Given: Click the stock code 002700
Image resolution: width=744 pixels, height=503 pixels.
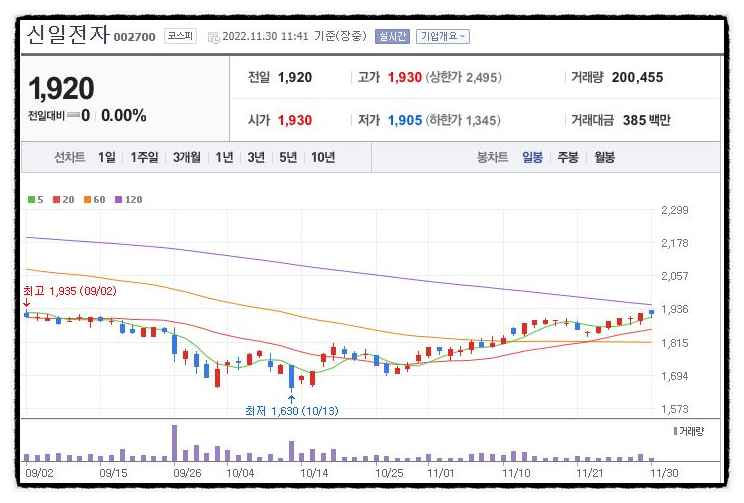Looking at the screenshot, I should point(134,37).
